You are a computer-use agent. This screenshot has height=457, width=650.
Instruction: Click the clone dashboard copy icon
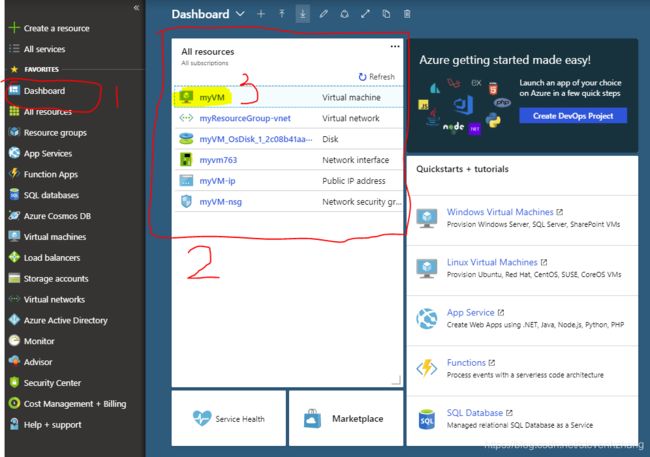[x=386, y=14]
